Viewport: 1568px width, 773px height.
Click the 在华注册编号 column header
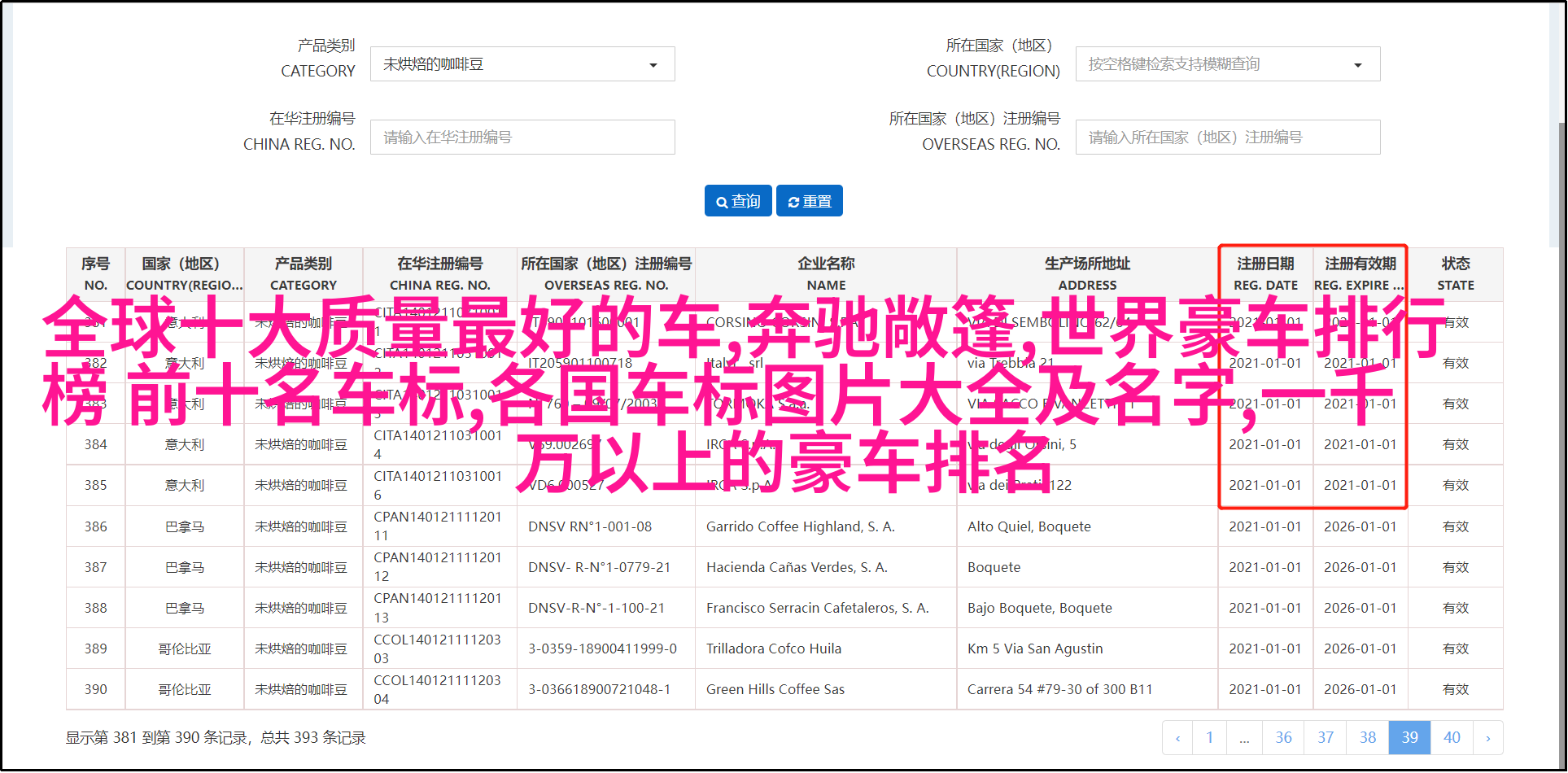coord(440,274)
